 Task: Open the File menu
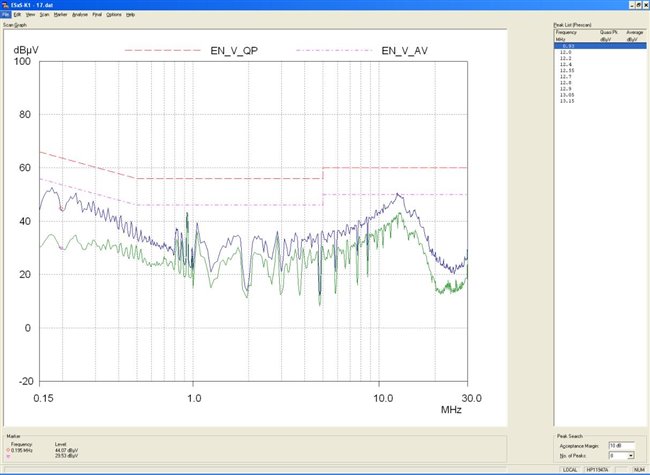pyautogui.click(x=5, y=16)
